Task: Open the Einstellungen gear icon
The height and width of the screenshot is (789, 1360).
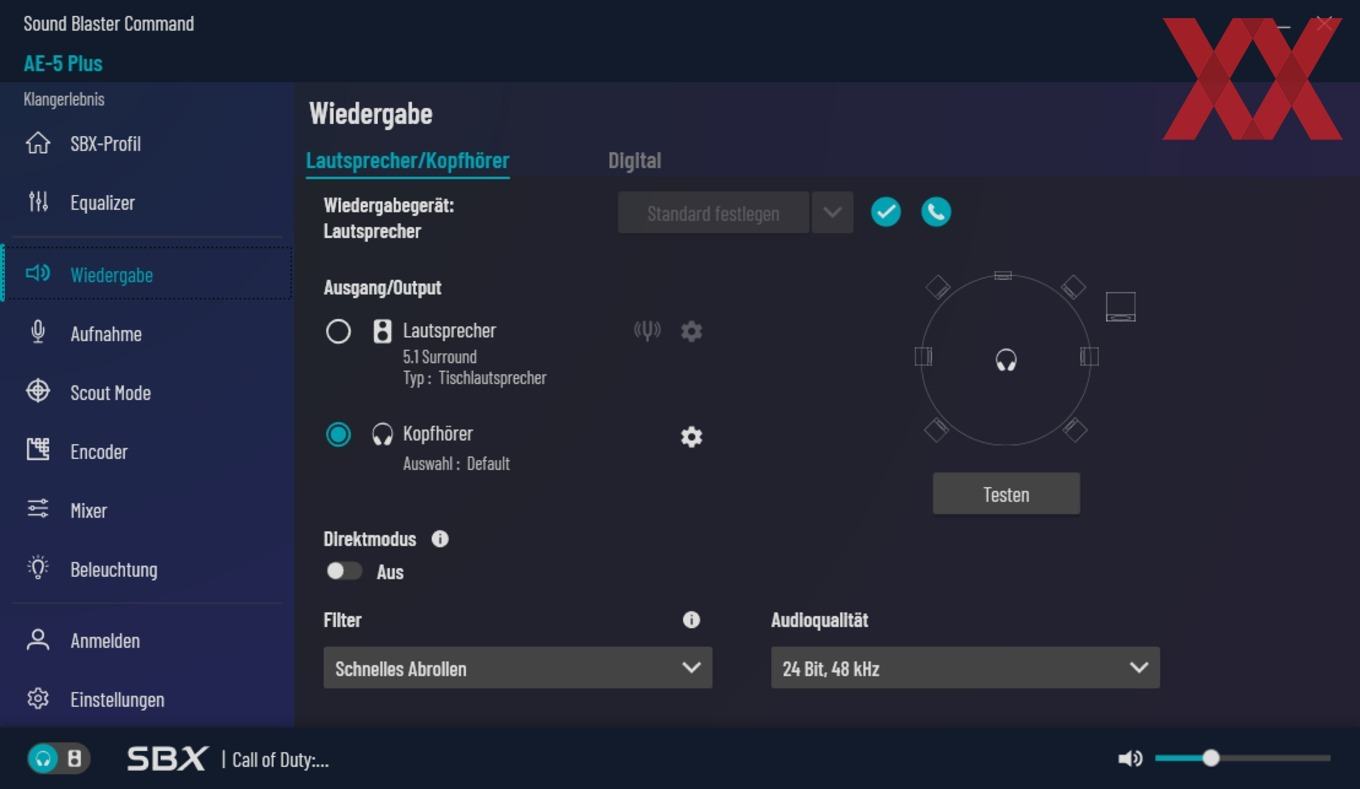Action: [x=38, y=699]
